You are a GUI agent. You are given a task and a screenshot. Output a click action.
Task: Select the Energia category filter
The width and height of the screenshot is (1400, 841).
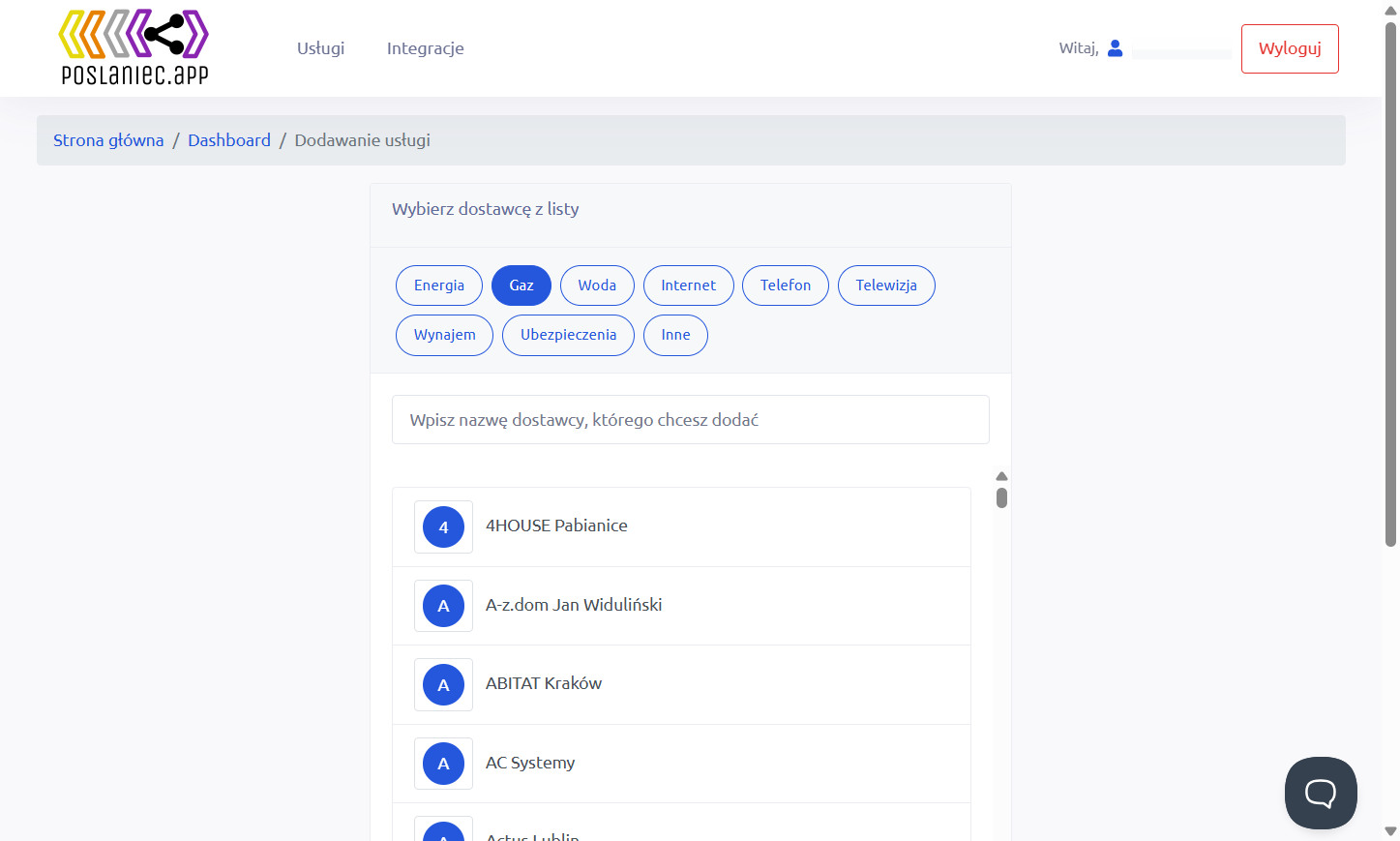(439, 285)
